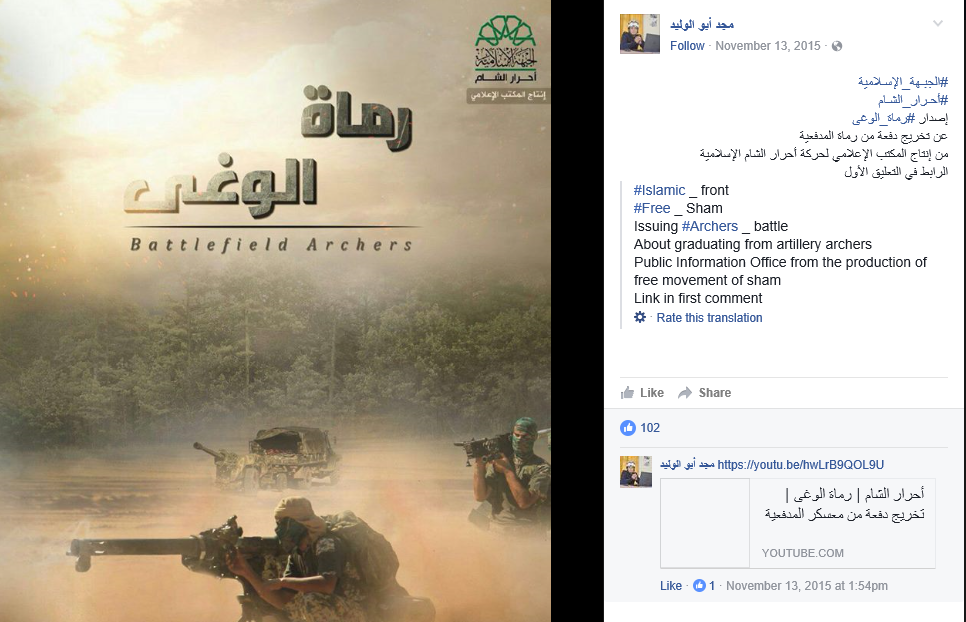This screenshot has width=966, height=622.
Task: Click Rate this translation link
Action: point(709,318)
